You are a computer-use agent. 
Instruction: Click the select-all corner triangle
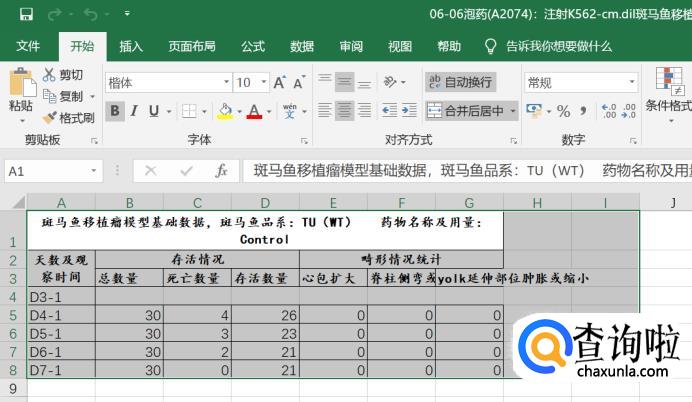[19, 202]
